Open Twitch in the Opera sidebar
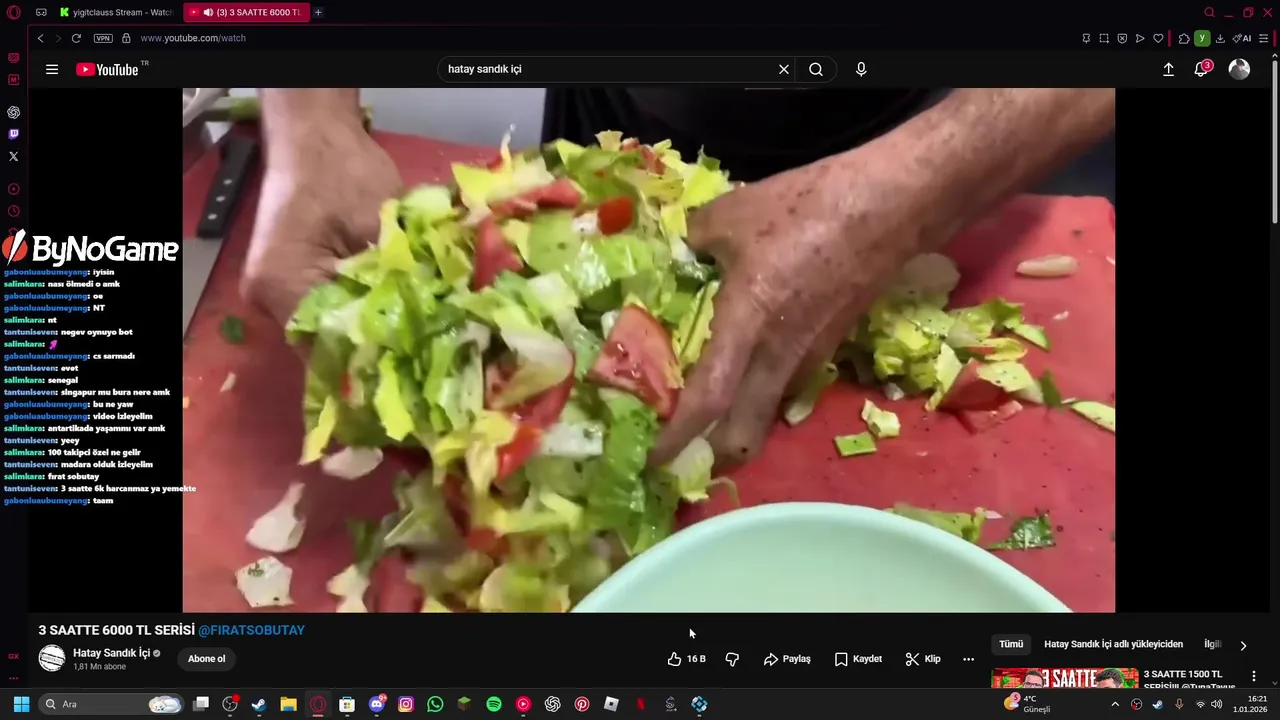Image resolution: width=1280 pixels, height=720 pixels. [x=13, y=134]
